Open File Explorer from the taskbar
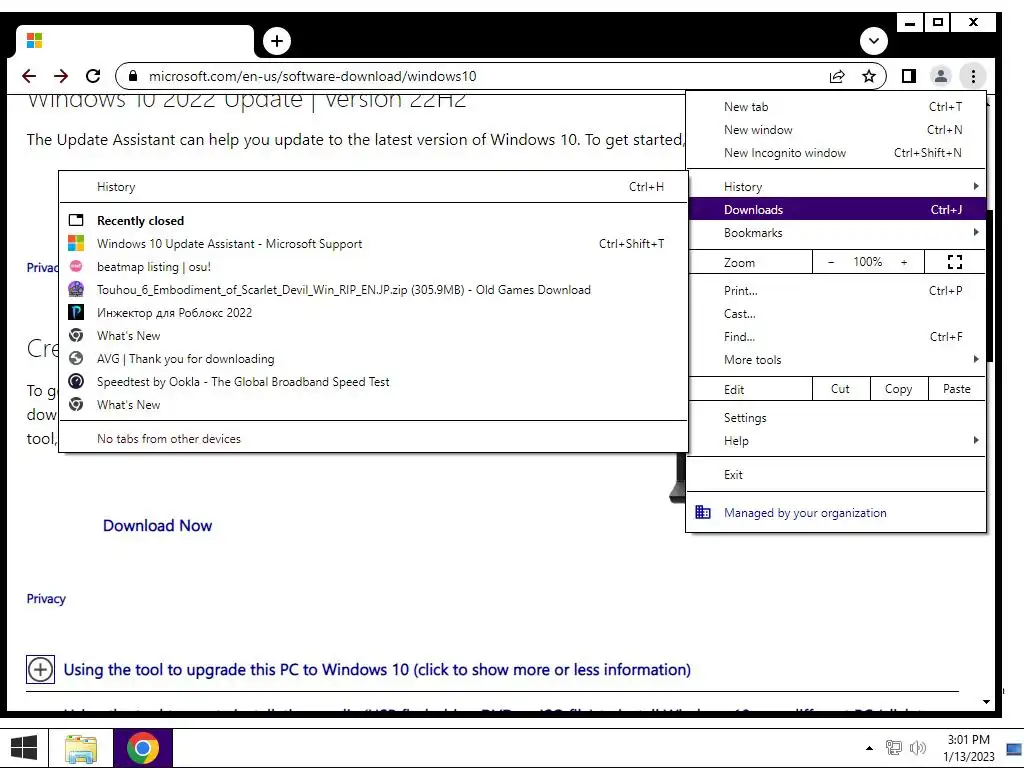 [x=81, y=748]
